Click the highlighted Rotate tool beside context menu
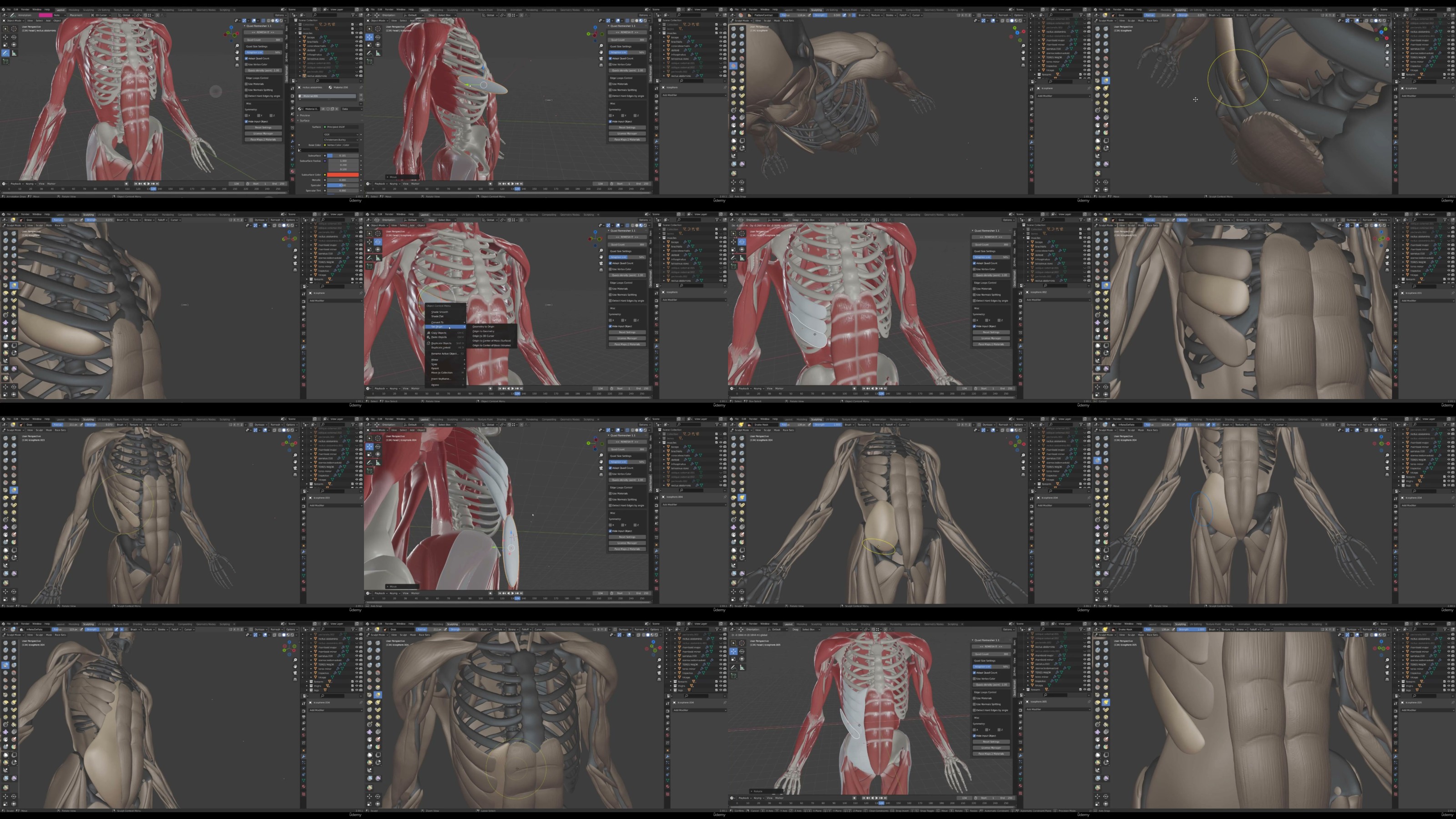The height and width of the screenshot is (819, 1456). click(378, 243)
